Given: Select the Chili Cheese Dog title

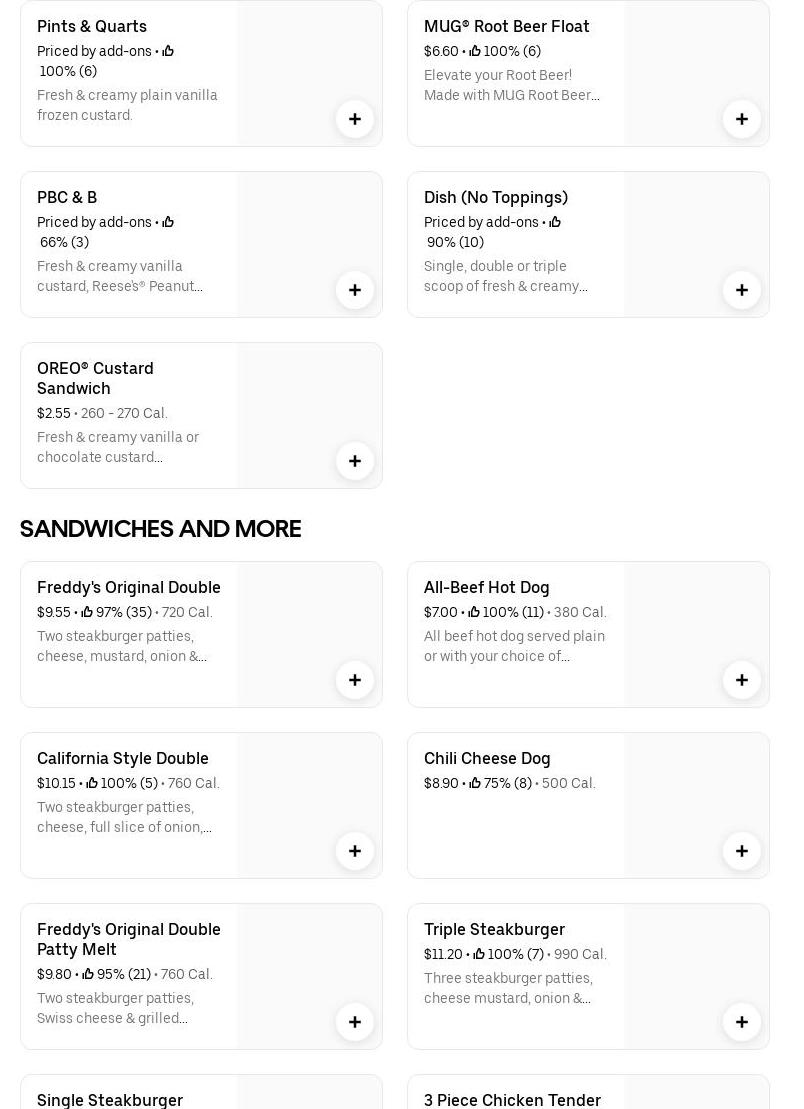Looking at the screenshot, I should click(487, 758).
